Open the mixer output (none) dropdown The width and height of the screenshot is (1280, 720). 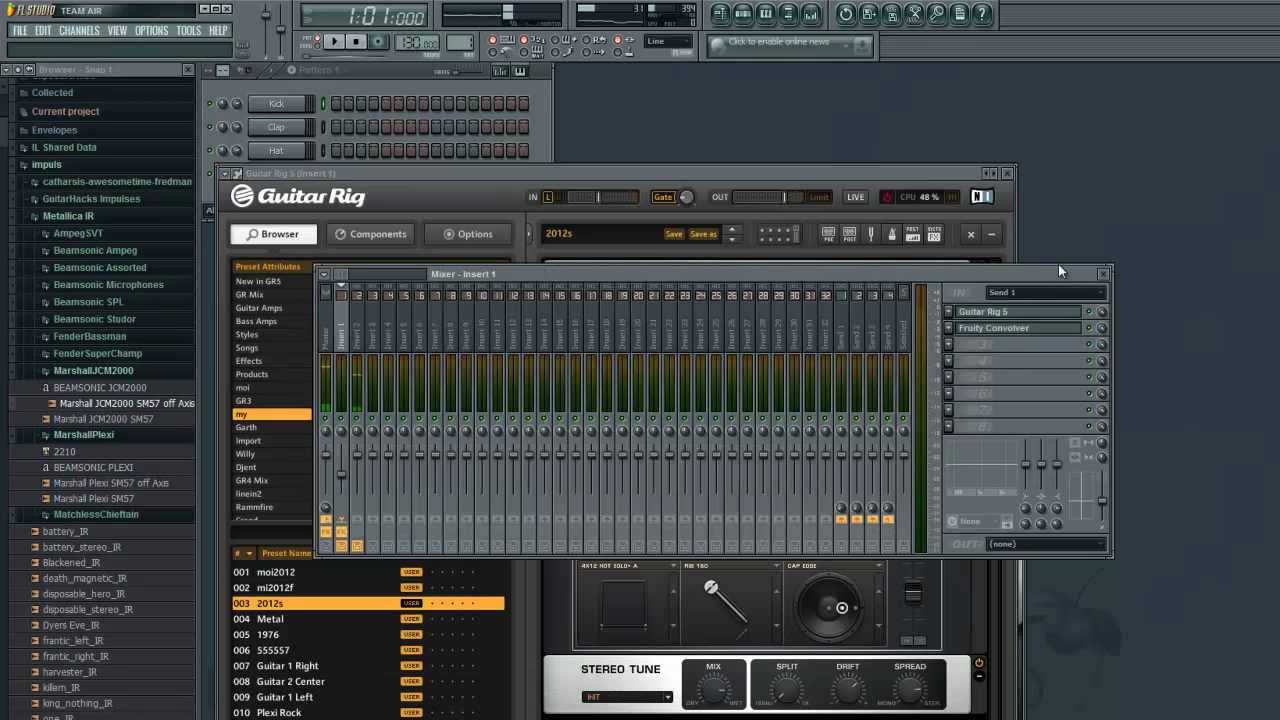[1045, 544]
